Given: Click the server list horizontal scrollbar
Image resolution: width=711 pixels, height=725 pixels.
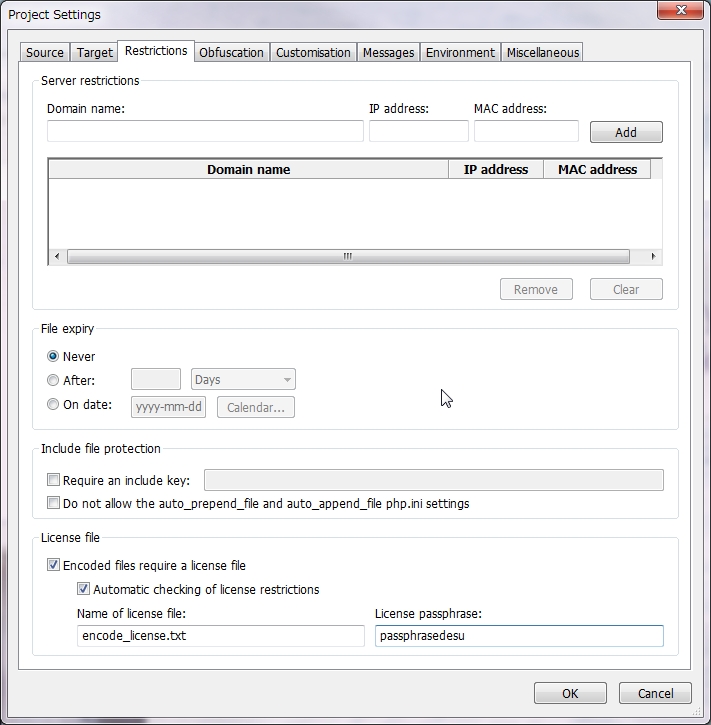Looking at the screenshot, I should tap(347, 257).
